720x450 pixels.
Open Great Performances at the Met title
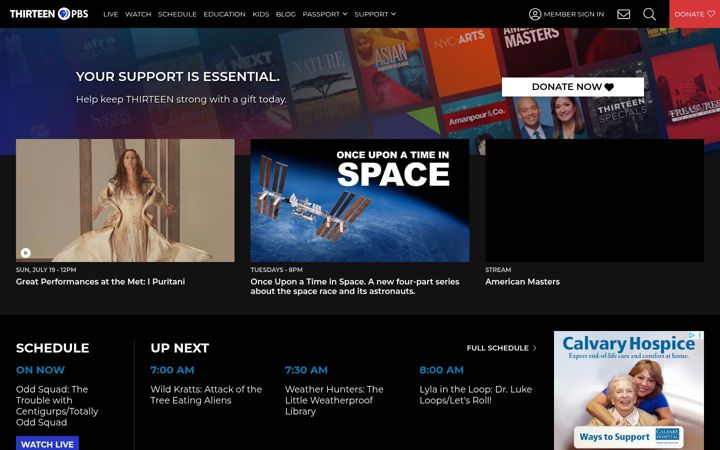(101, 281)
